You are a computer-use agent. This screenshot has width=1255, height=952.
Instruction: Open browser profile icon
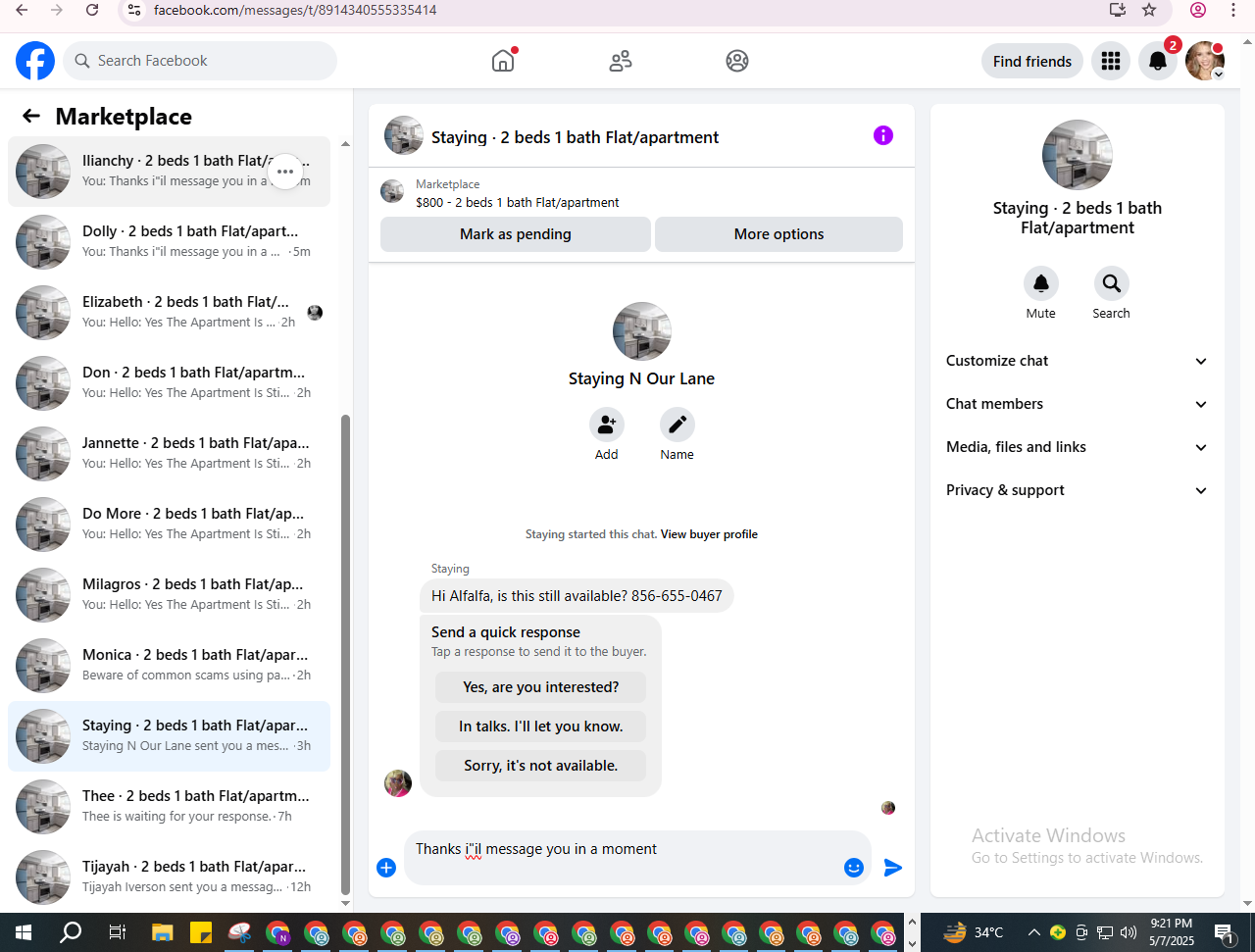tap(1198, 10)
